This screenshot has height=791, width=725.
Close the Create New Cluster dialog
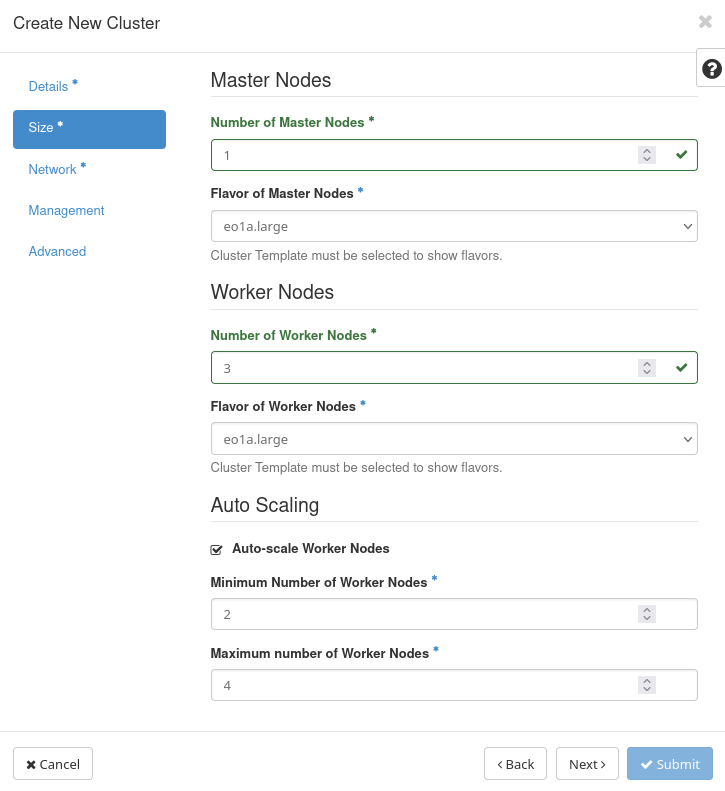705,22
